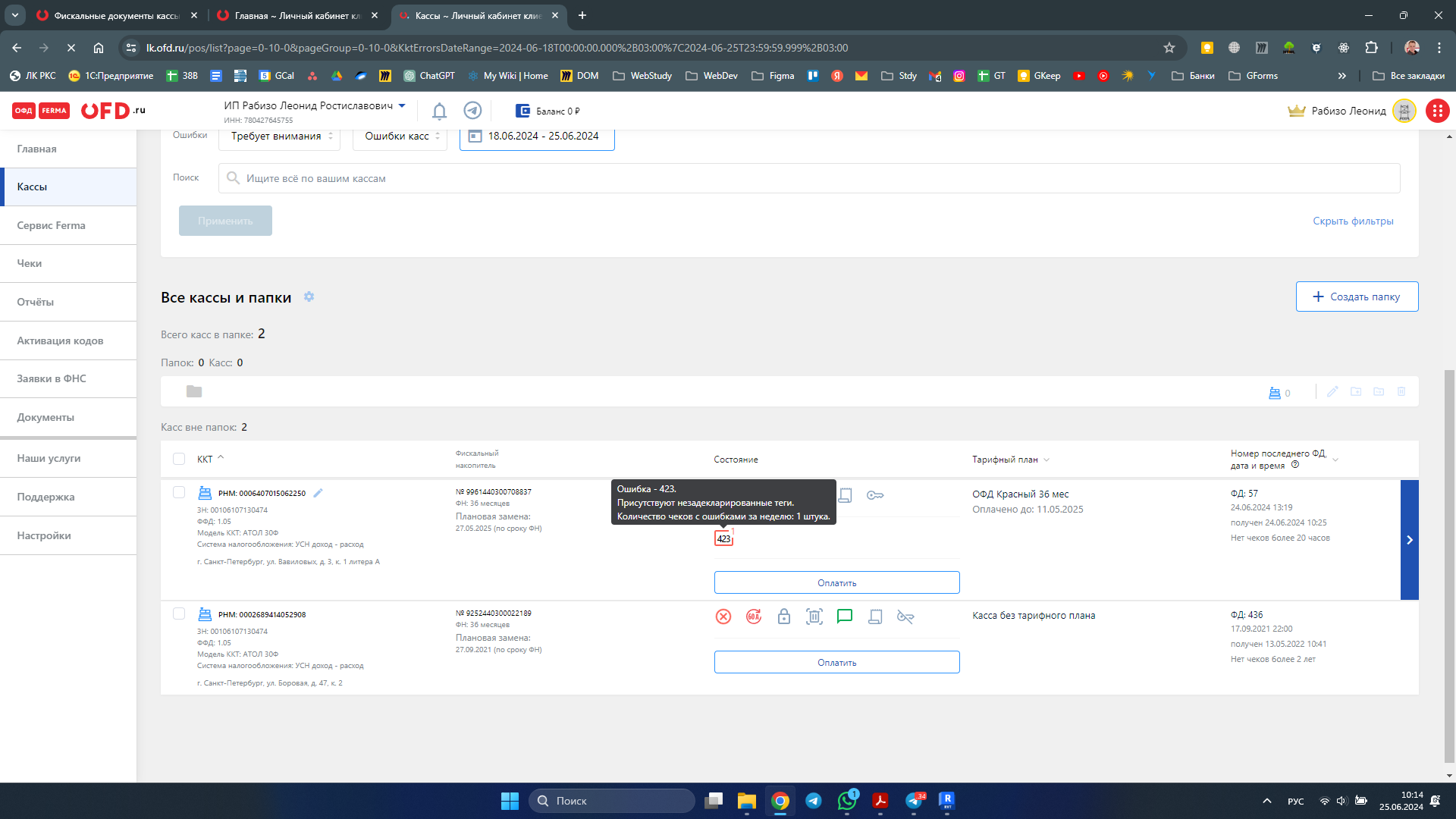1456x819 pixels.
Task: Click the padlock status icon in second row
Action: tap(784, 617)
